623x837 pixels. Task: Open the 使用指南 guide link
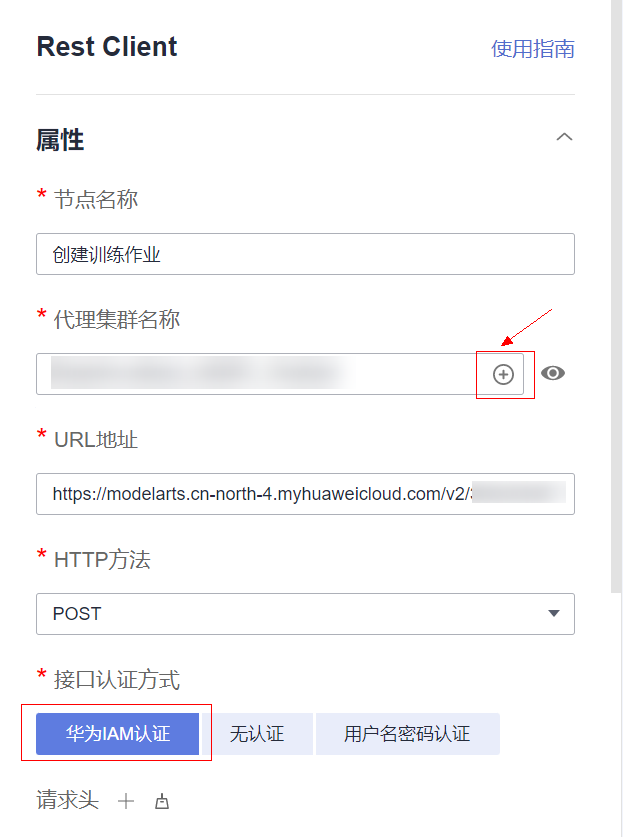(x=532, y=49)
